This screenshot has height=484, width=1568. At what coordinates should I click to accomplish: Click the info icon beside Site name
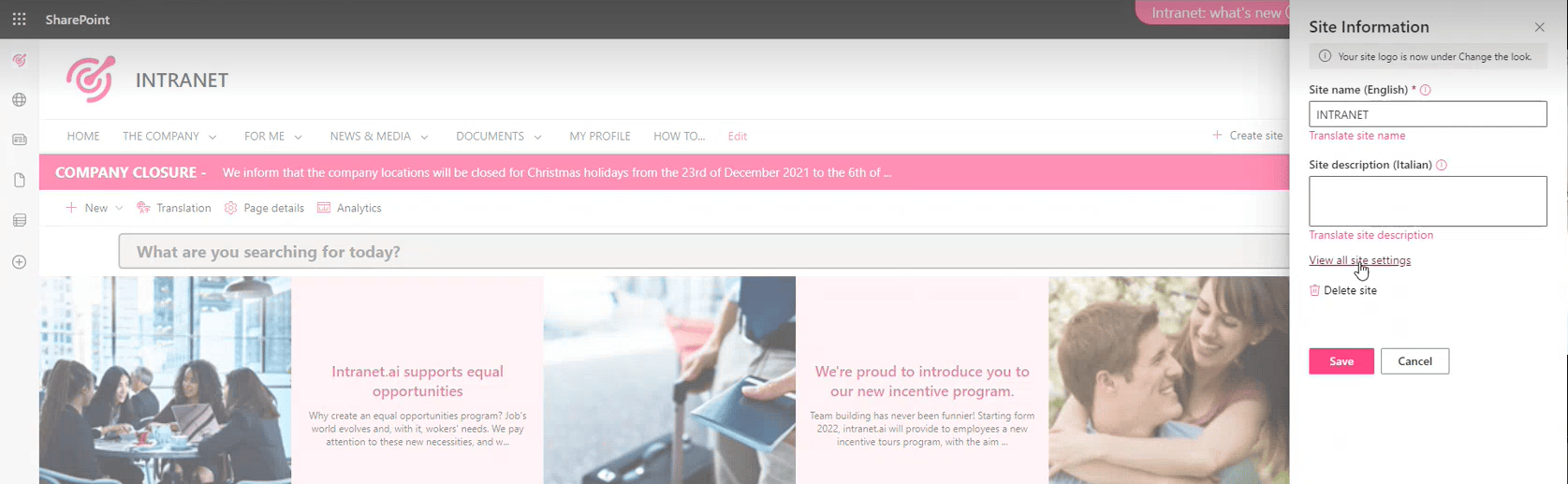pyautogui.click(x=1426, y=90)
